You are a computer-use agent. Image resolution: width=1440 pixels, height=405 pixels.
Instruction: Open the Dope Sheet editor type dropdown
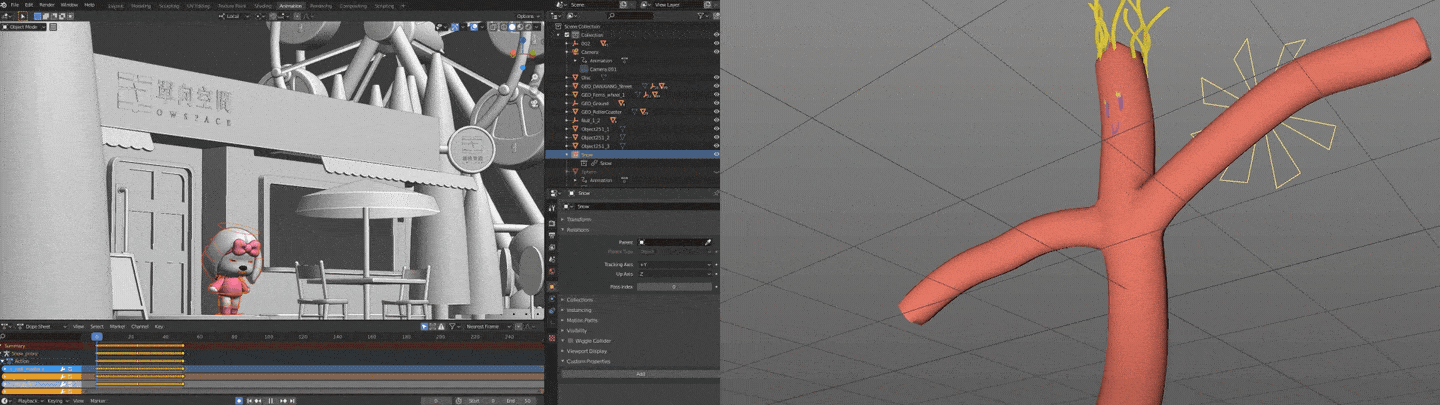[x=7, y=326]
